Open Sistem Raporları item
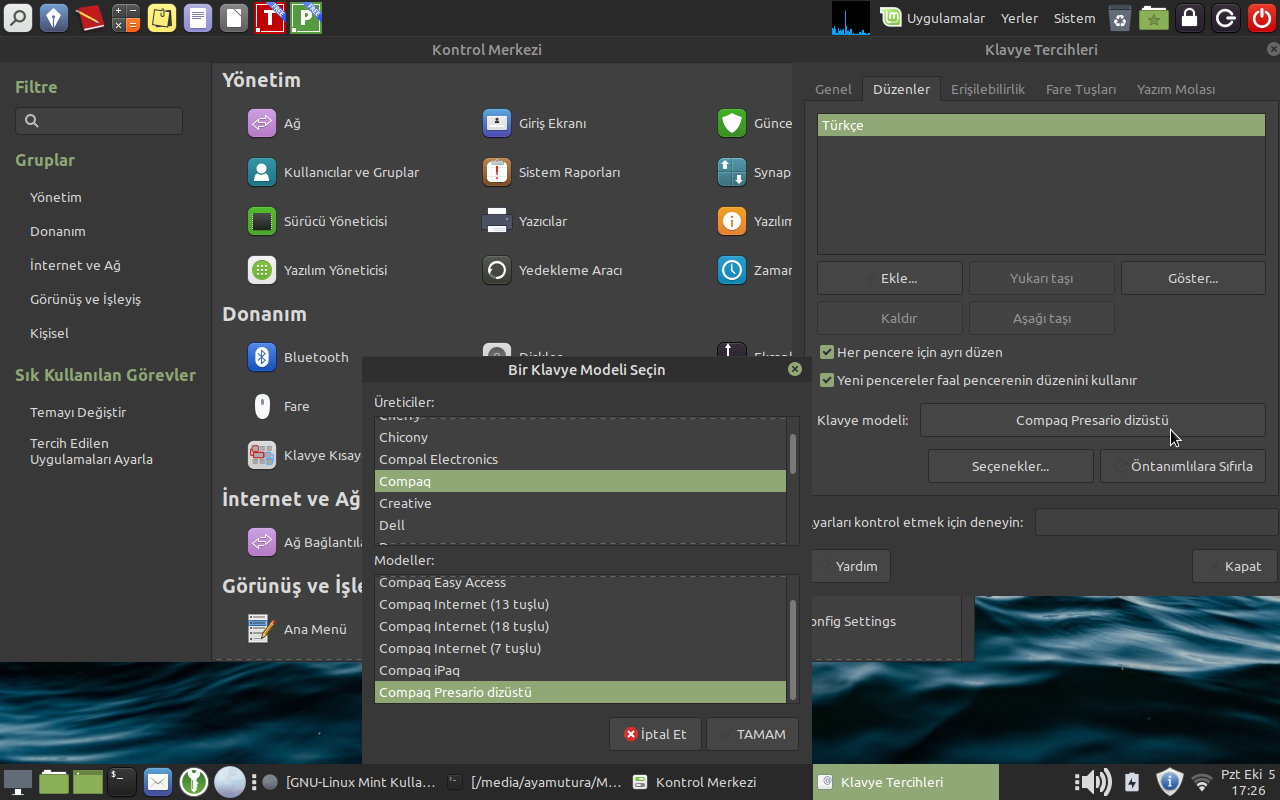The height and width of the screenshot is (800, 1280). pyautogui.click(x=551, y=172)
